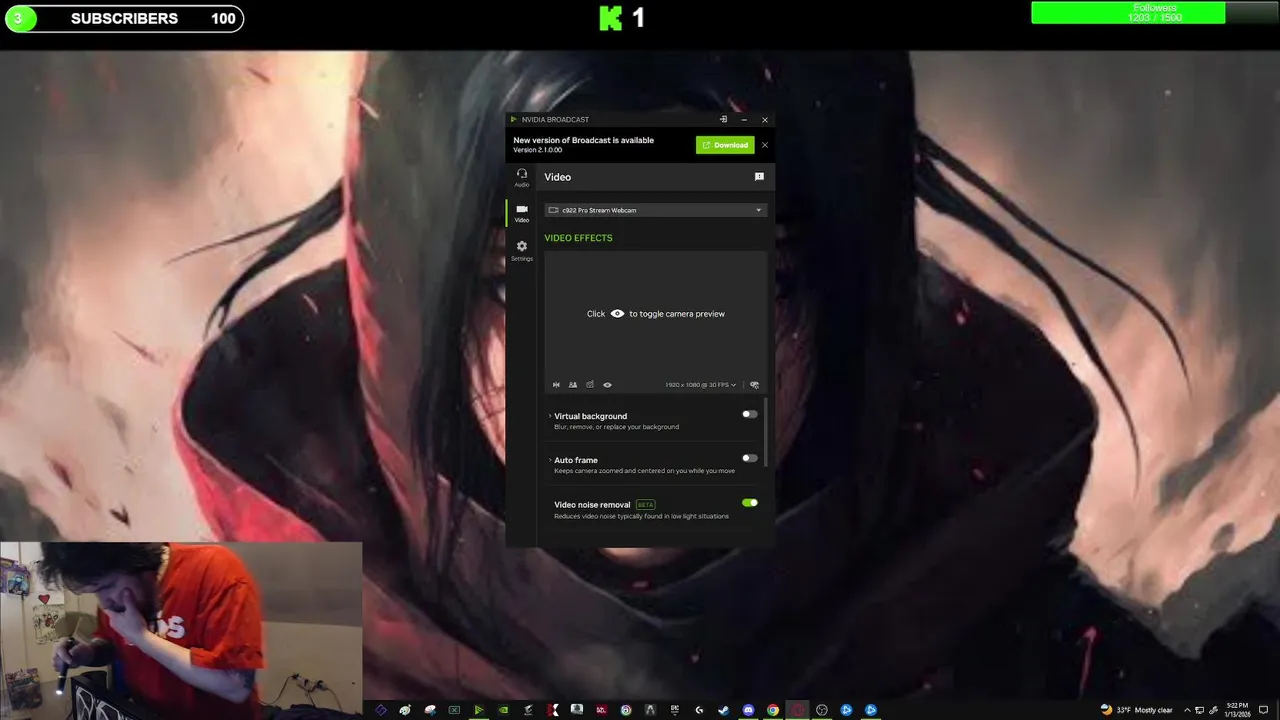Click the dark camera preview area
Screen dimensions: 1280x720
coord(655,320)
